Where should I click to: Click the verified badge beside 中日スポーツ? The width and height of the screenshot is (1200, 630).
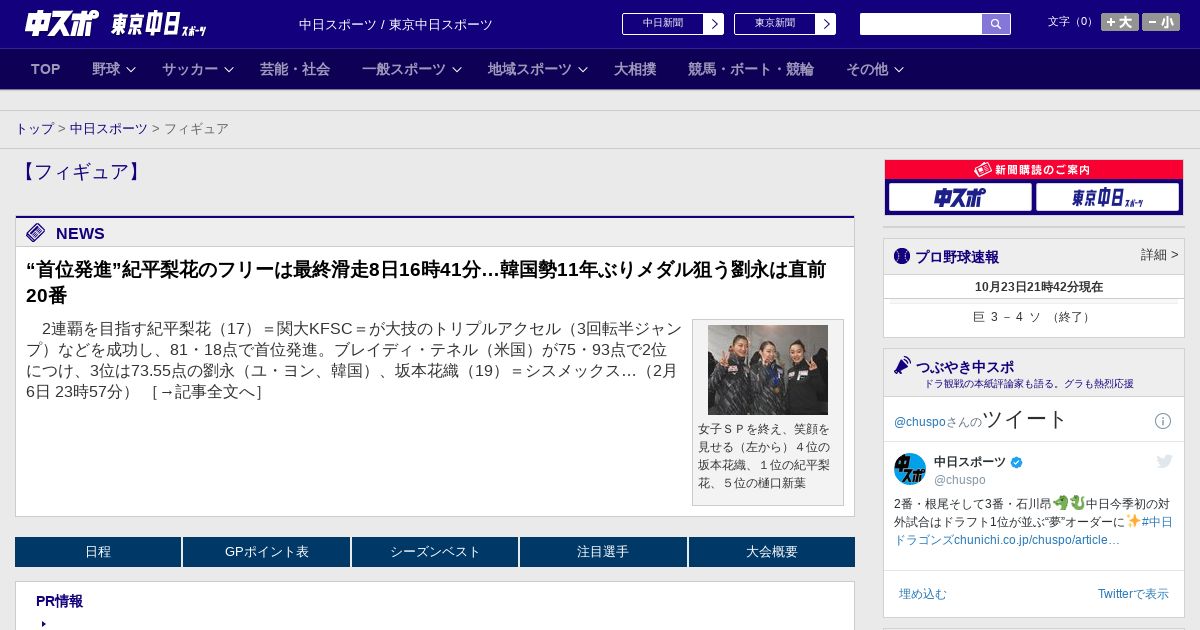(1017, 463)
